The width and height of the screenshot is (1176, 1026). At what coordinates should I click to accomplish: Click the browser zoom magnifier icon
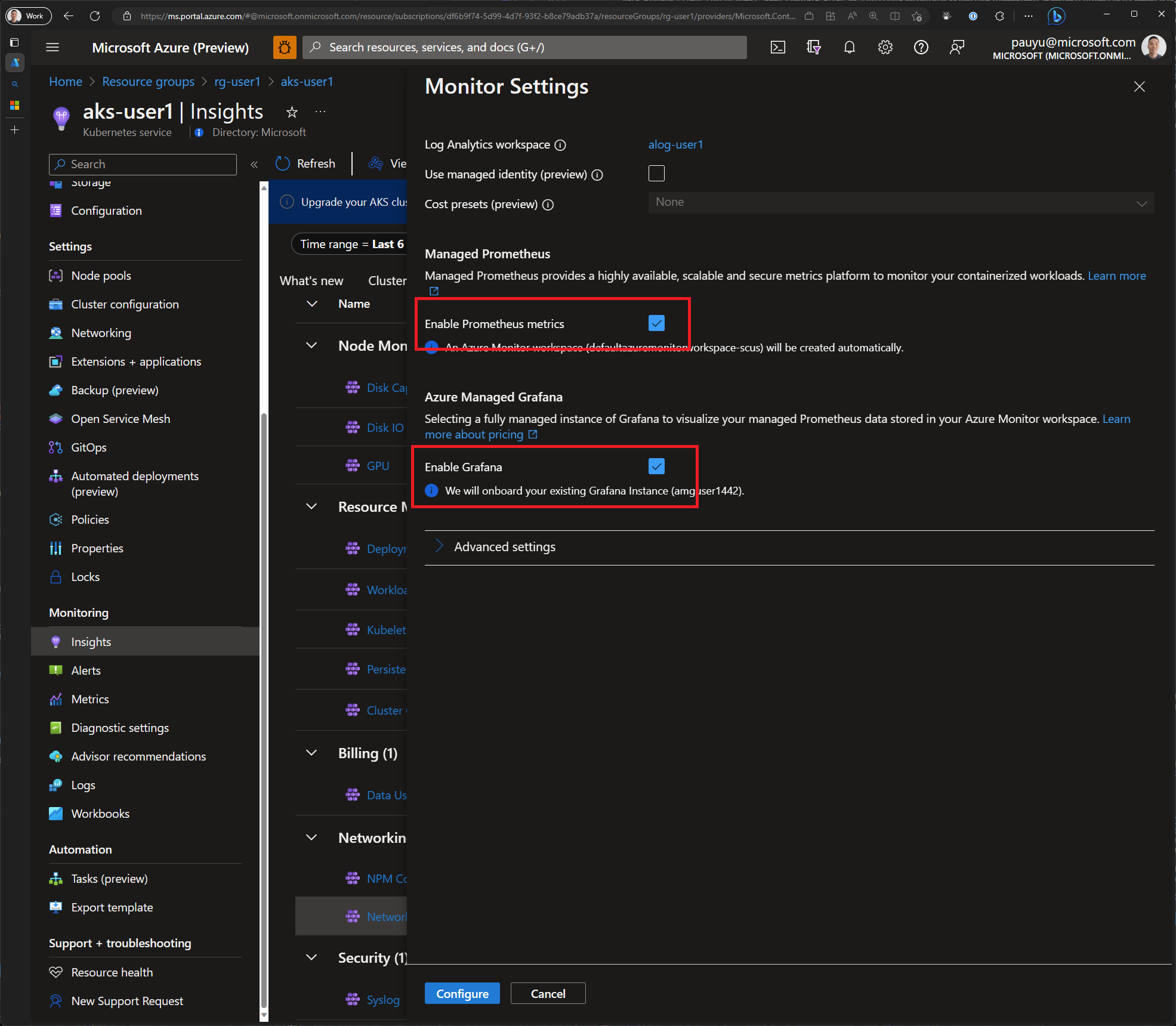(873, 16)
